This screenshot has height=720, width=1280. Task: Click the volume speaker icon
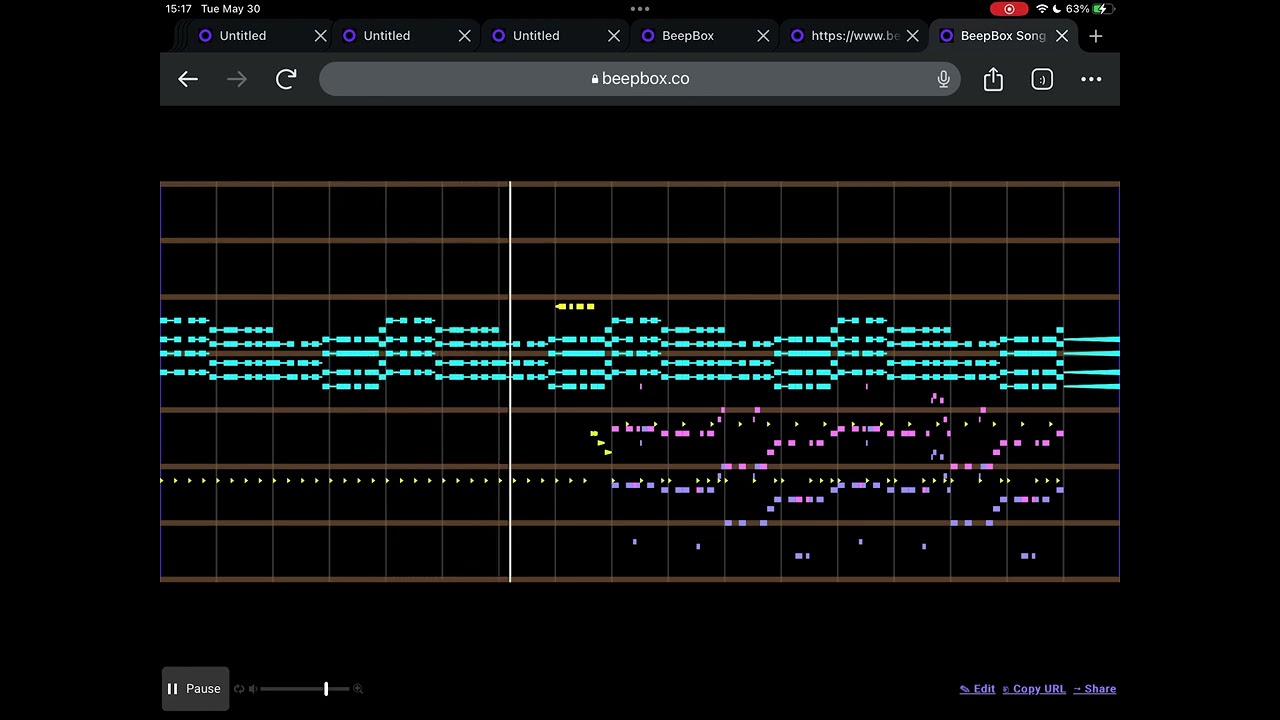[253, 689]
